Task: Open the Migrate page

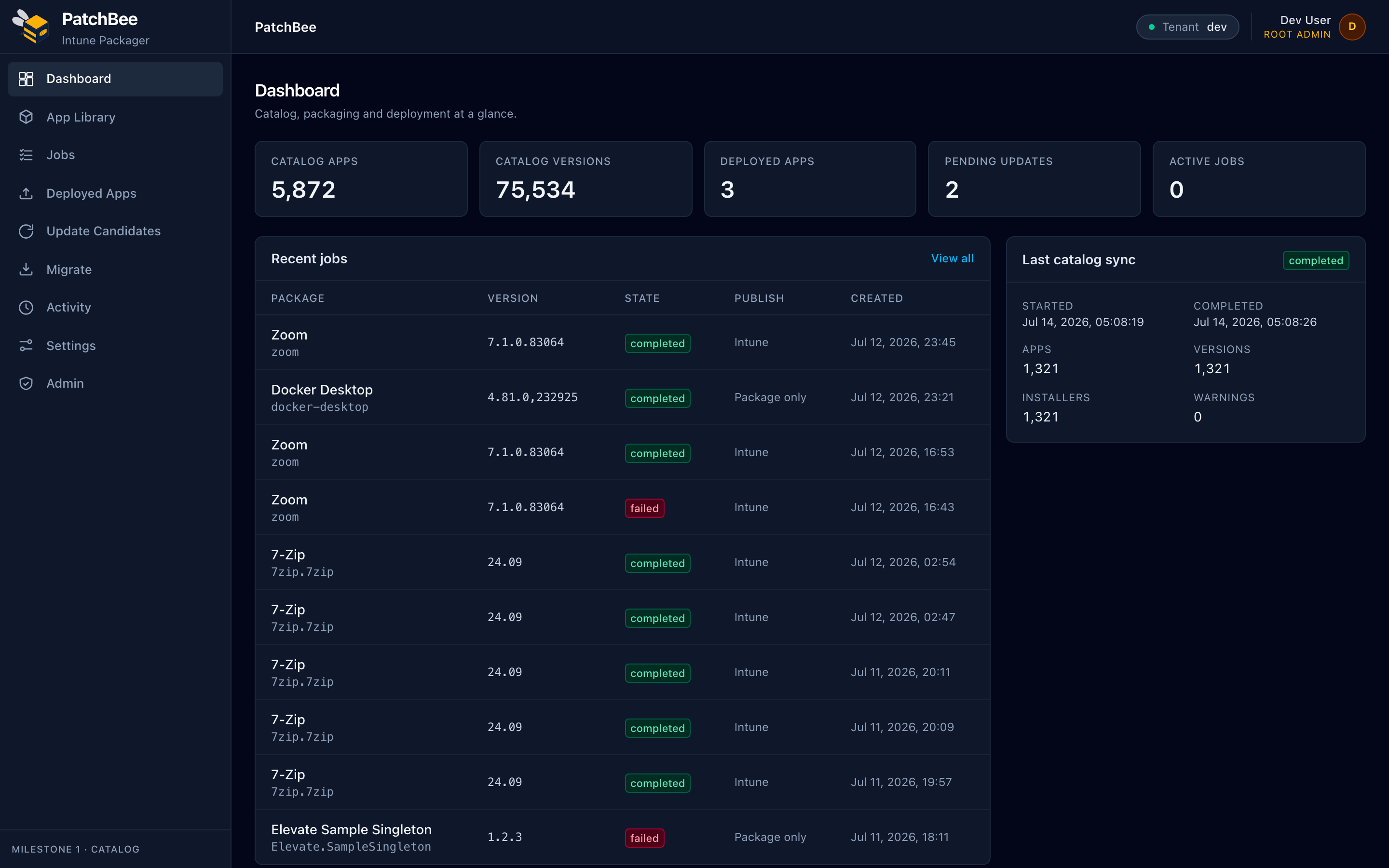Action: tap(115, 269)
